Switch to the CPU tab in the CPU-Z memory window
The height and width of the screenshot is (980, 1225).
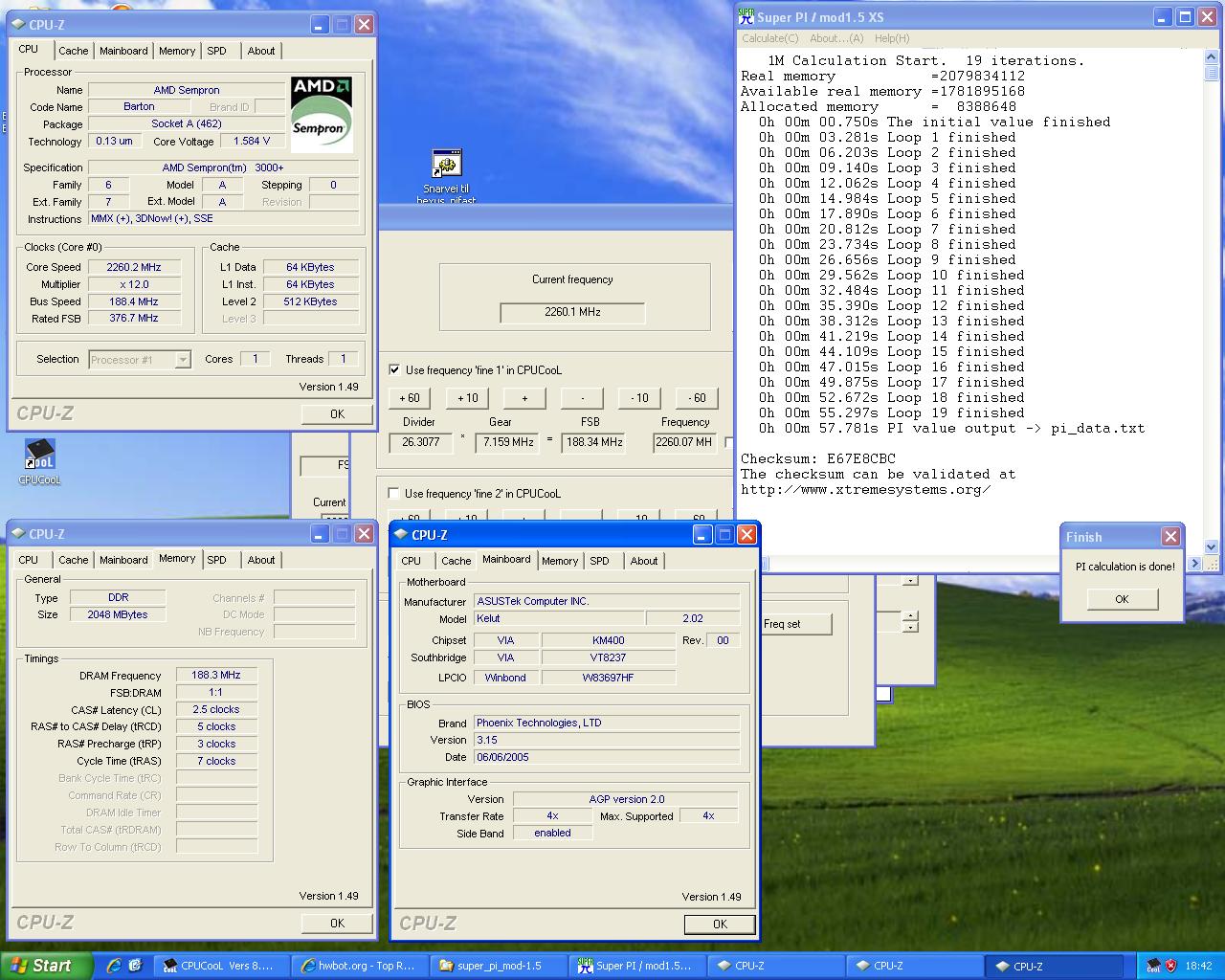pos(29,560)
